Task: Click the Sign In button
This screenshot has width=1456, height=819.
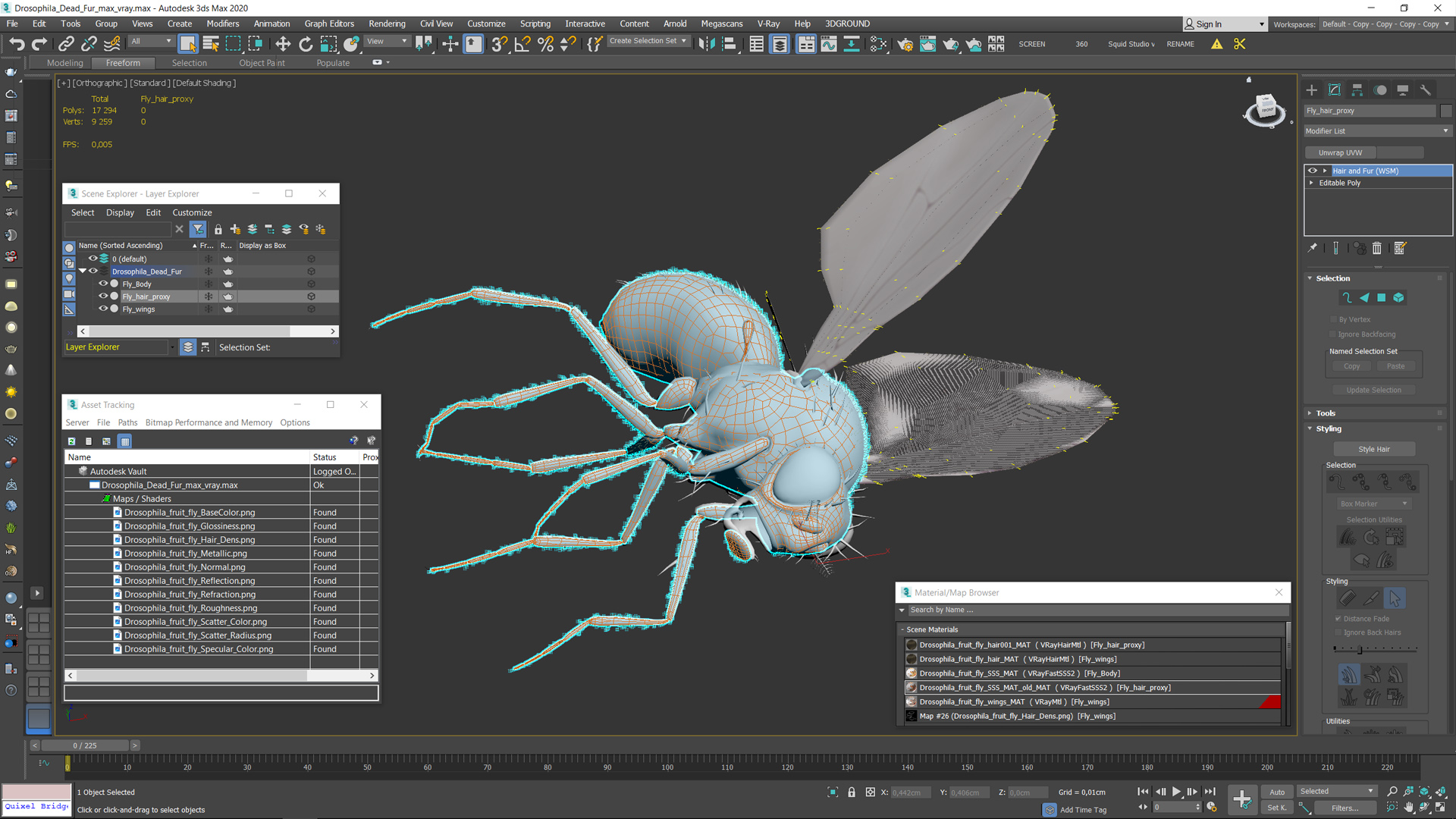Action: tap(1224, 24)
